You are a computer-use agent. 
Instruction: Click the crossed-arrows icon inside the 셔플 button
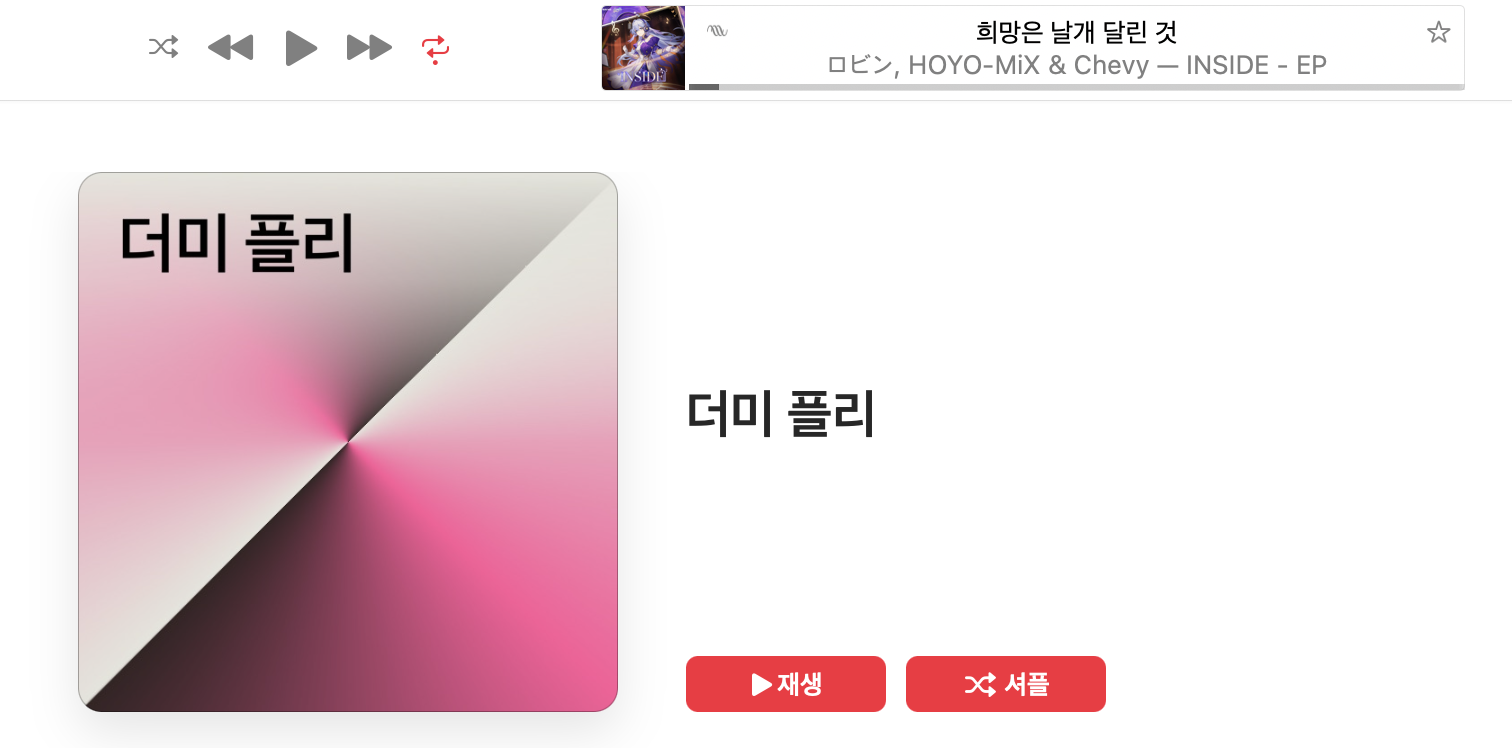click(980, 684)
